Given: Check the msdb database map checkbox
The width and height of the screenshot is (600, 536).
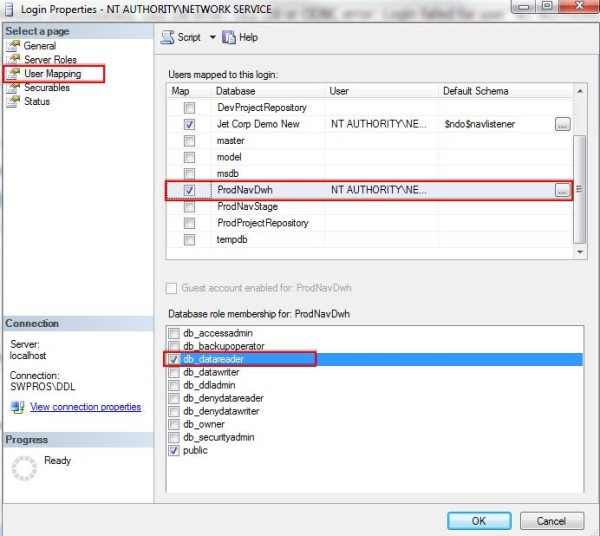Looking at the screenshot, I should pos(189,174).
